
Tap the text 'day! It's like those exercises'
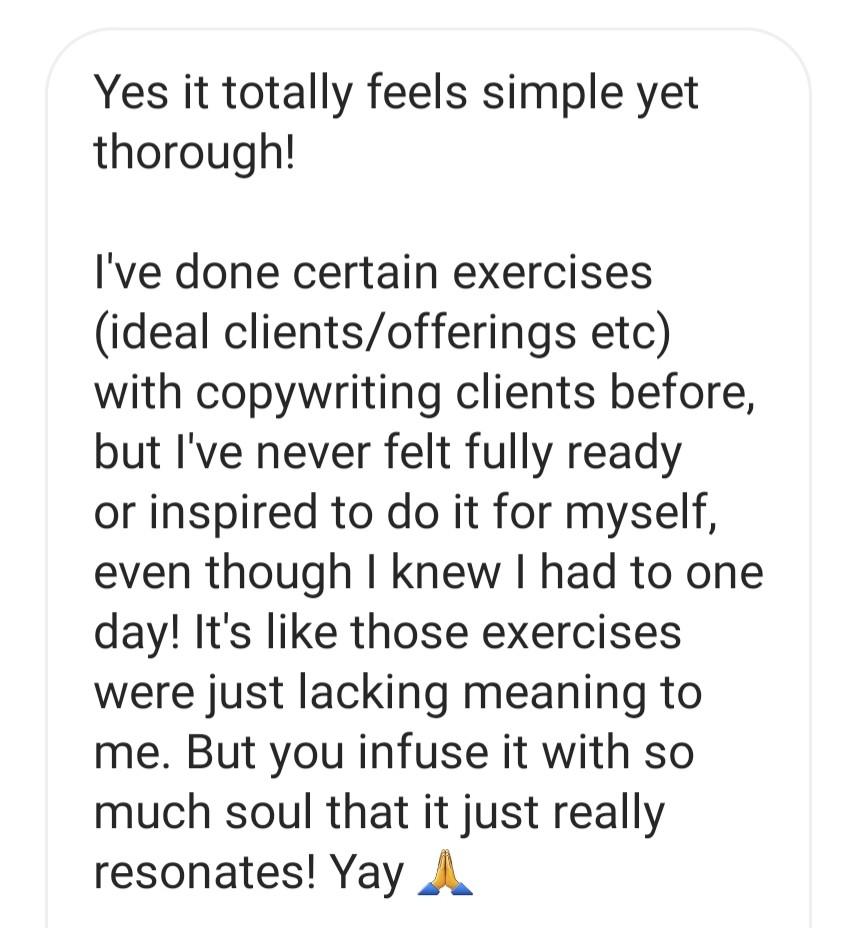(387, 633)
